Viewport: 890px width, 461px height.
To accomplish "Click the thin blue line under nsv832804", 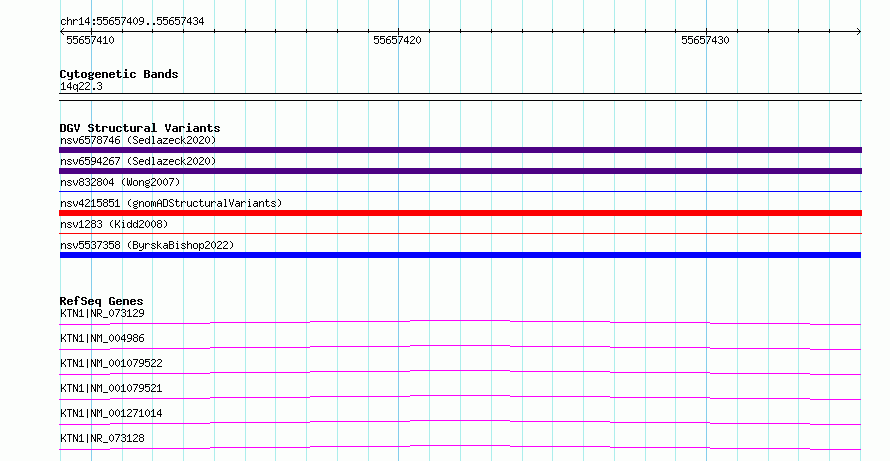I will [460, 192].
